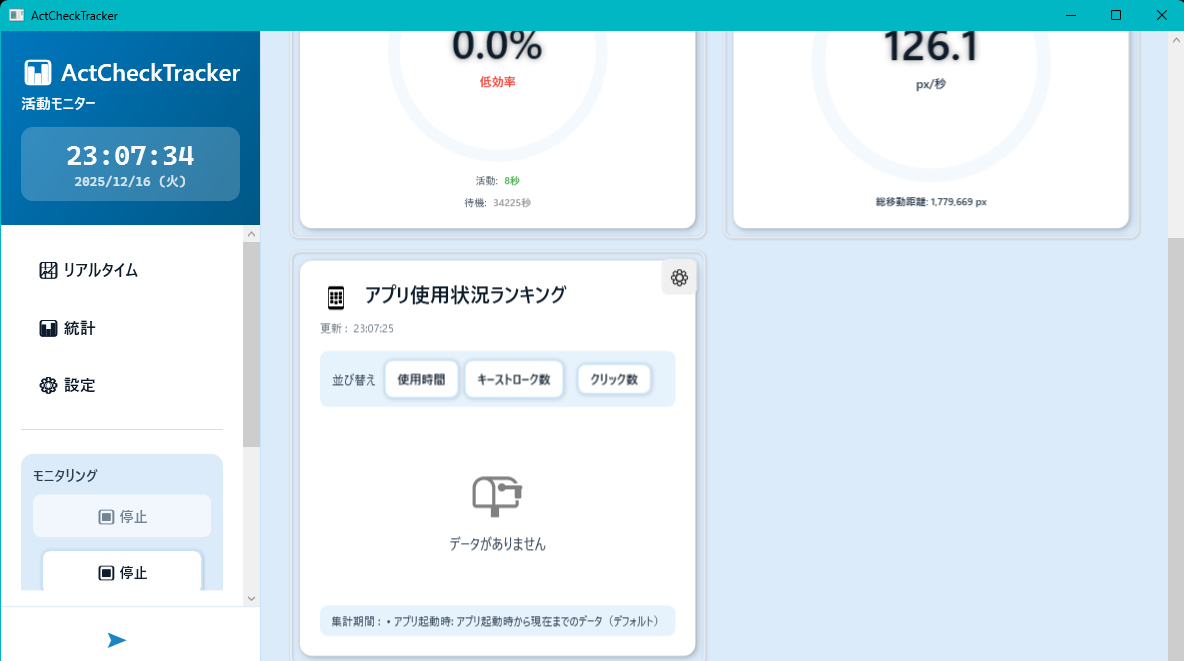
Task: Click the down chevron under the sidebar scrollbar
Action: click(251, 598)
